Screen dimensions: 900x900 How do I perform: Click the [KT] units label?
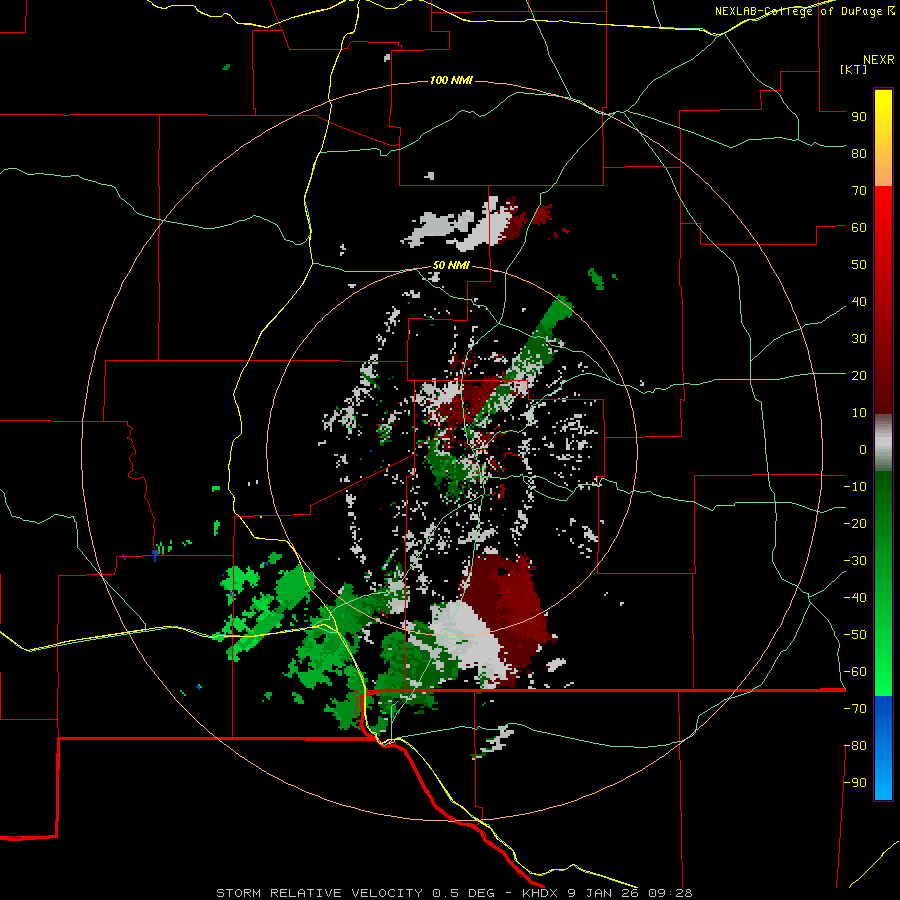[x=853, y=69]
